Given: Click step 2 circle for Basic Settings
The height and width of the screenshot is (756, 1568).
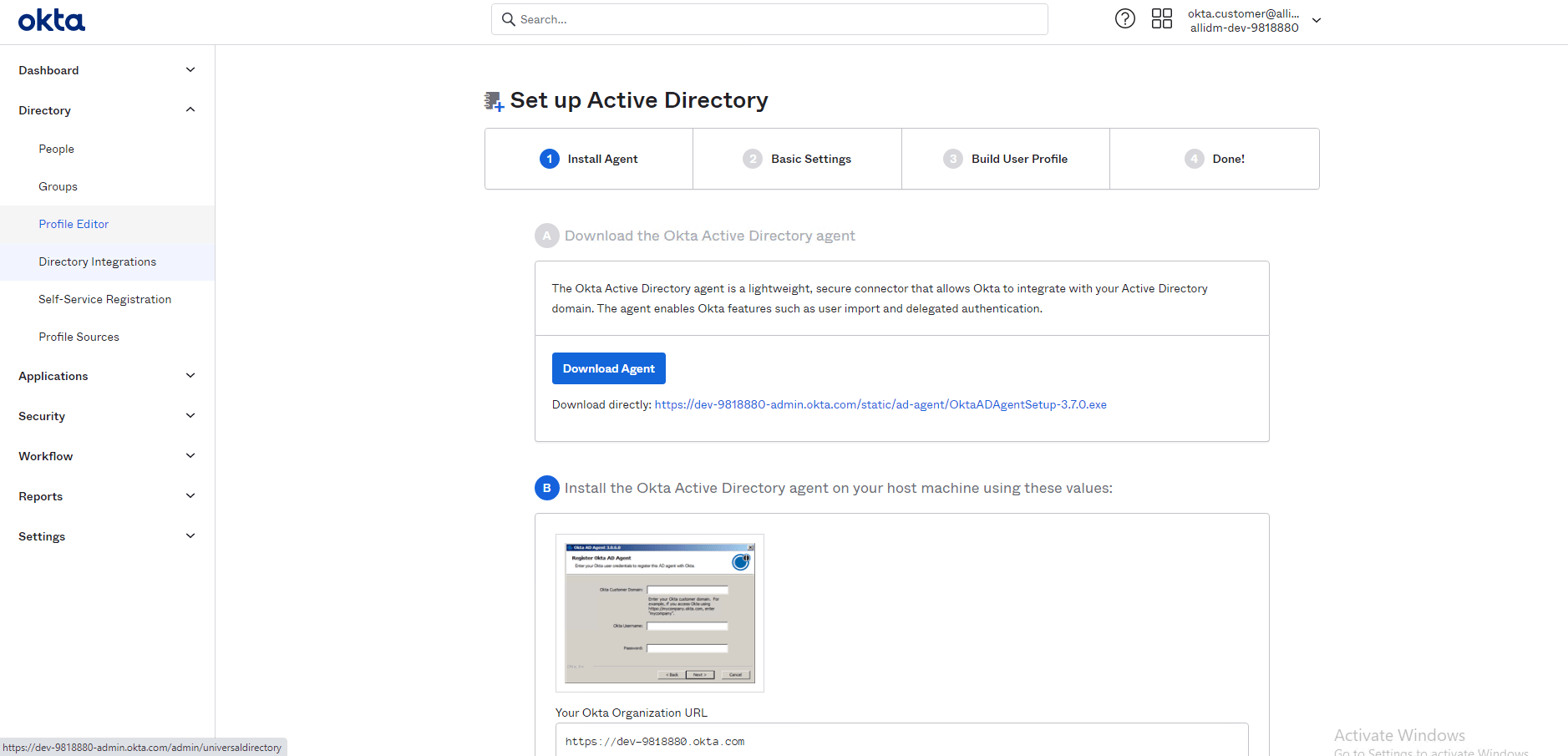Looking at the screenshot, I should tap(753, 159).
